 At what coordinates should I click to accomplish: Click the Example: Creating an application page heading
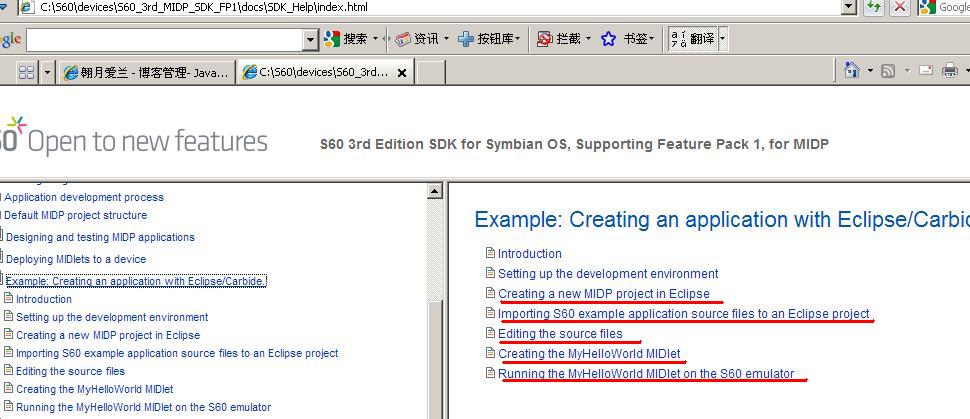click(722, 220)
